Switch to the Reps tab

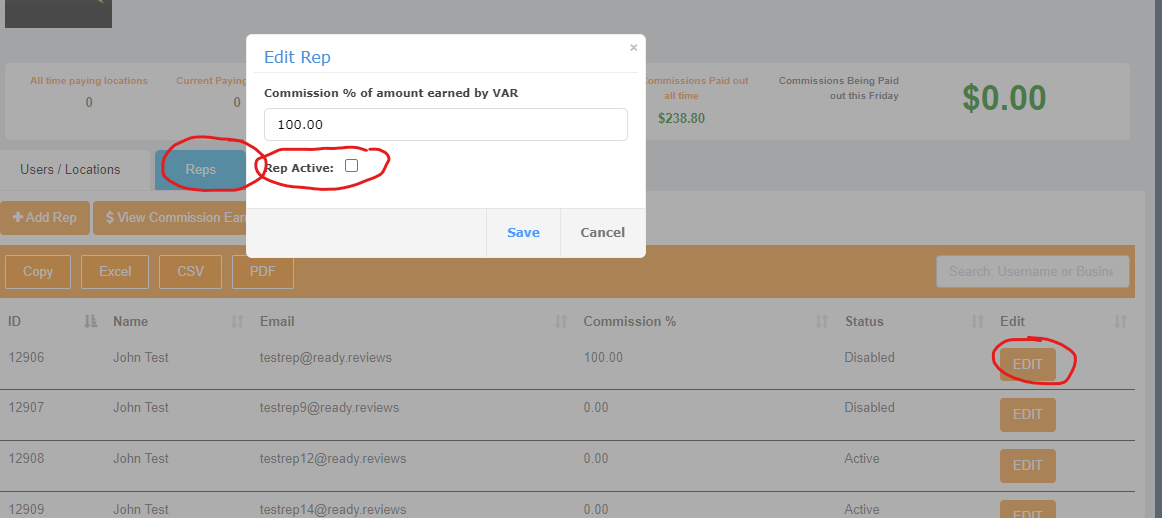(200, 170)
